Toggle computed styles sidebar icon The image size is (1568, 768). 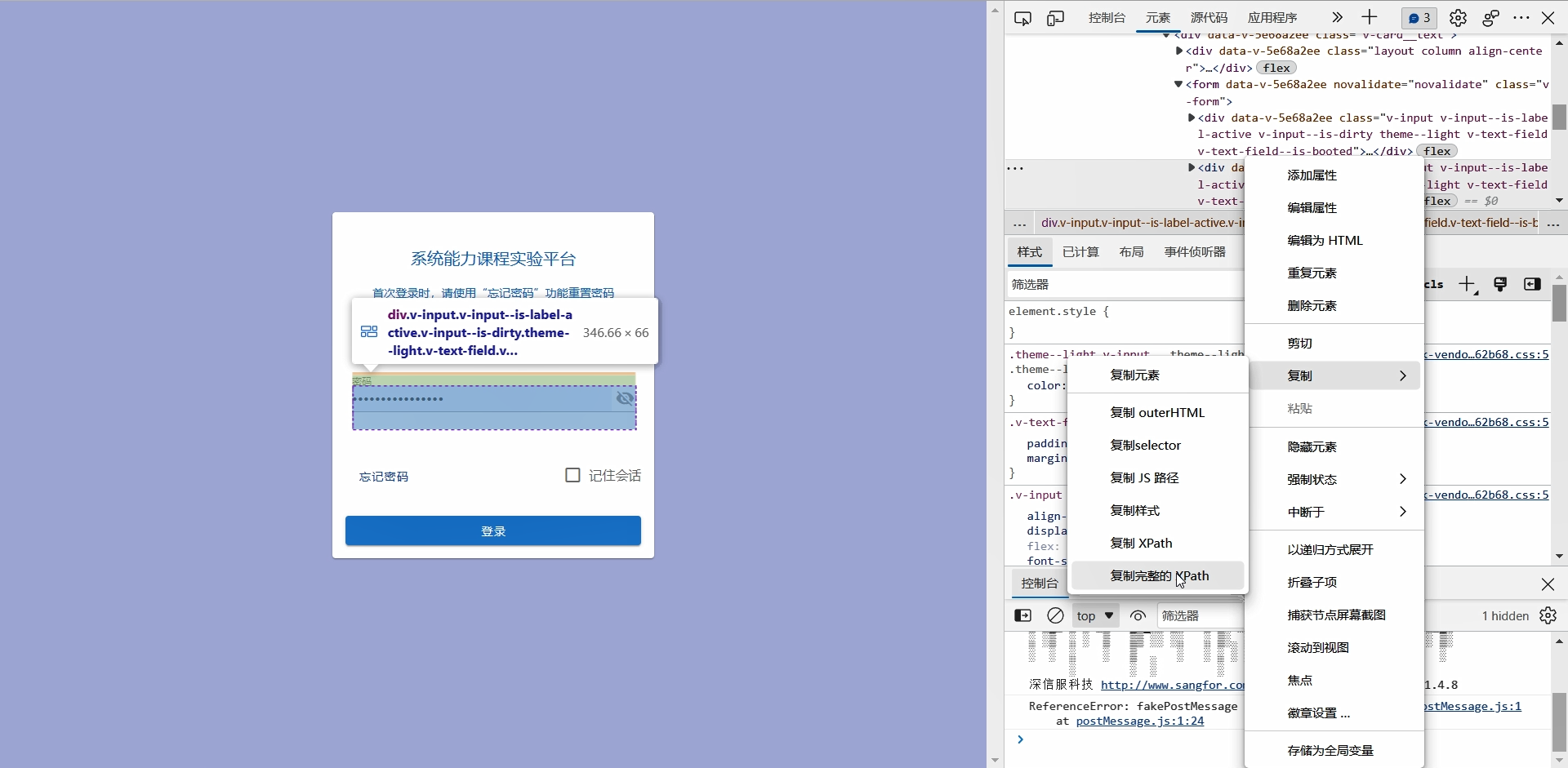[1532, 284]
